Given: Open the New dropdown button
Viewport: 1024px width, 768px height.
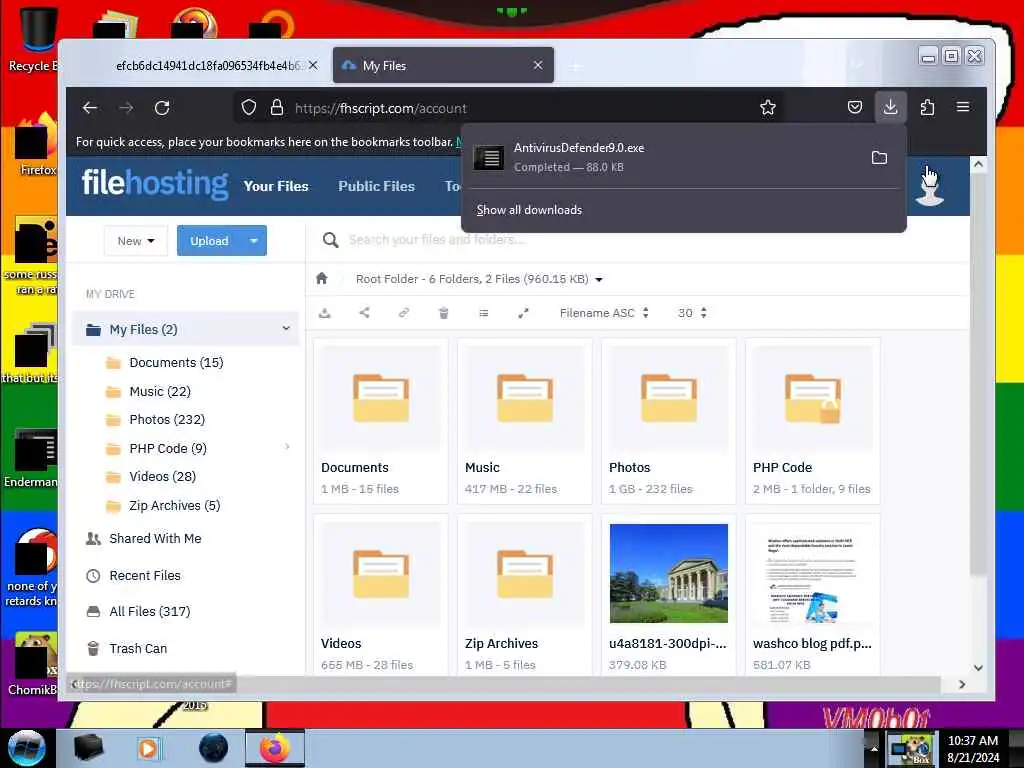Looking at the screenshot, I should pyautogui.click(x=136, y=241).
